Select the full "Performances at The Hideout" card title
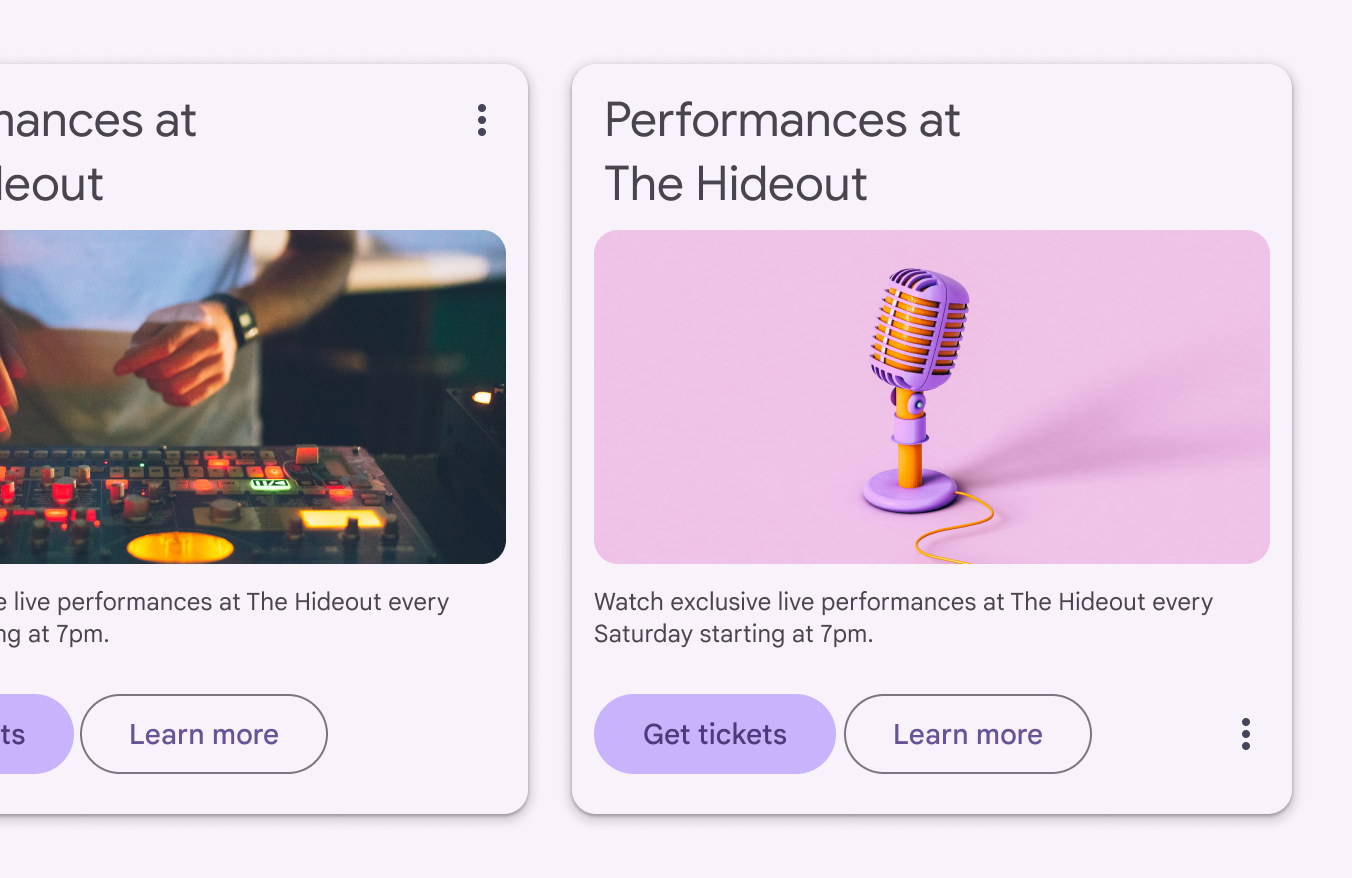 tap(782, 152)
